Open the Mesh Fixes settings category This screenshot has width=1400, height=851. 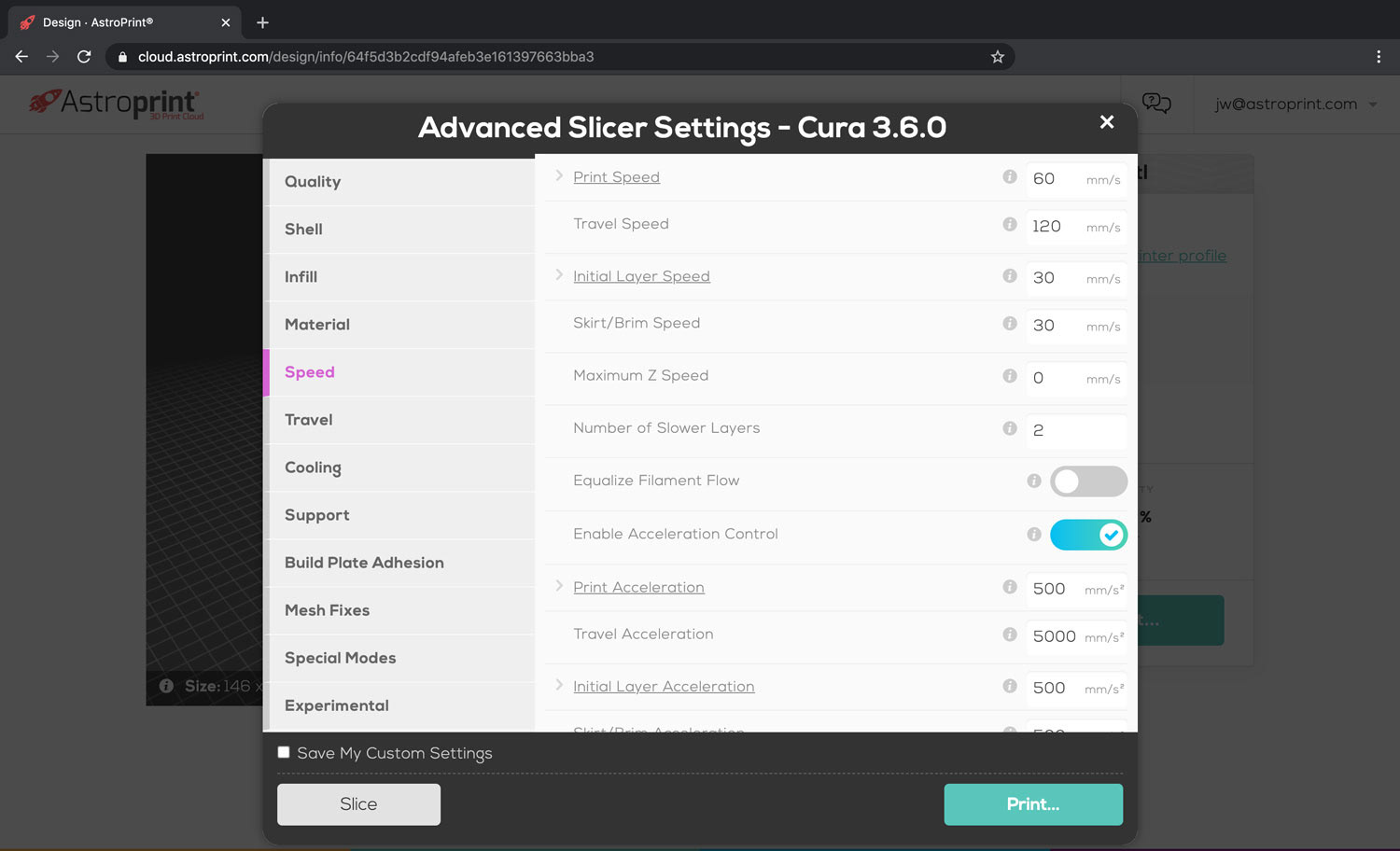pyautogui.click(x=401, y=610)
